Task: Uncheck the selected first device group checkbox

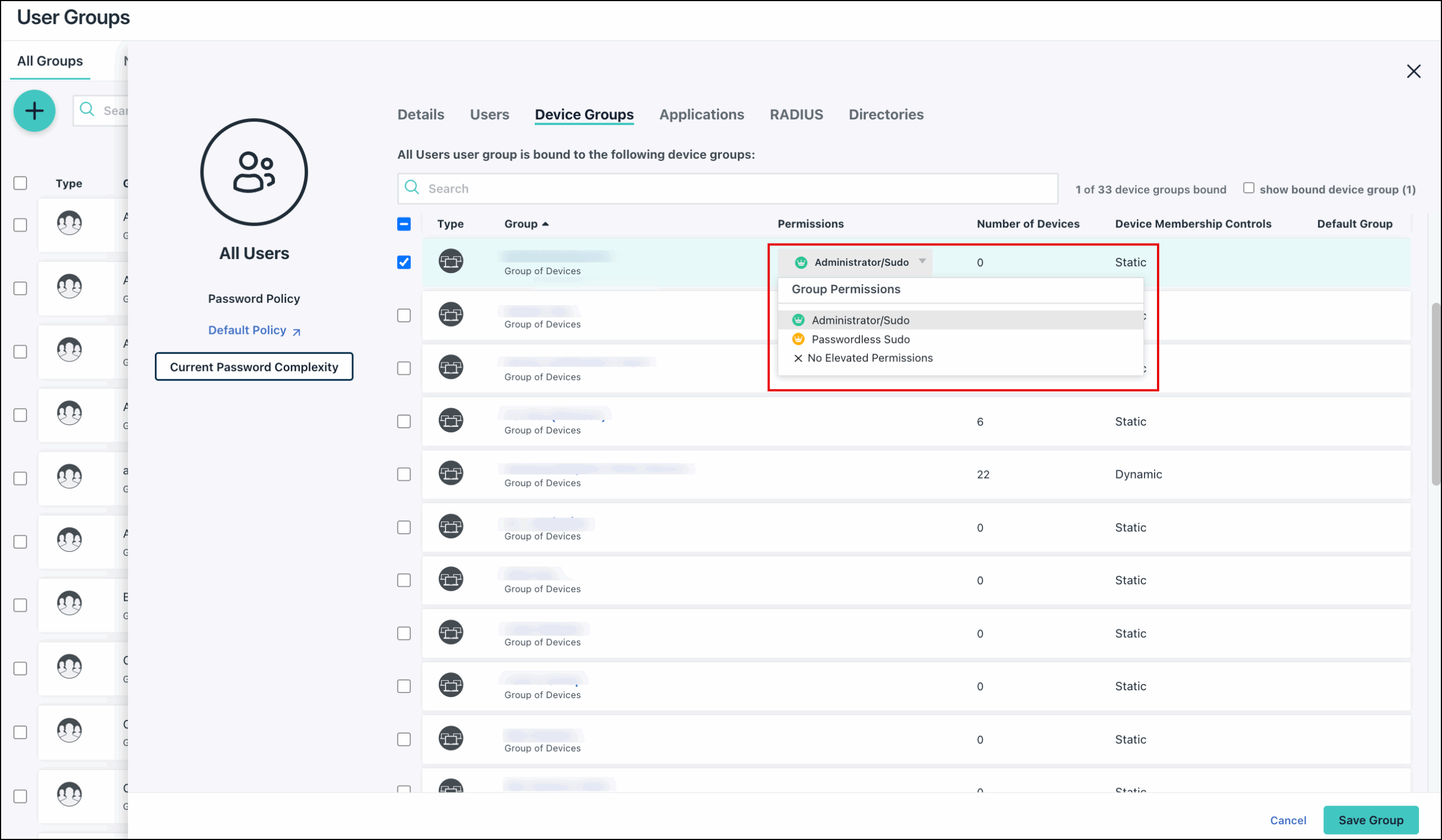Action: coord(404,262)
